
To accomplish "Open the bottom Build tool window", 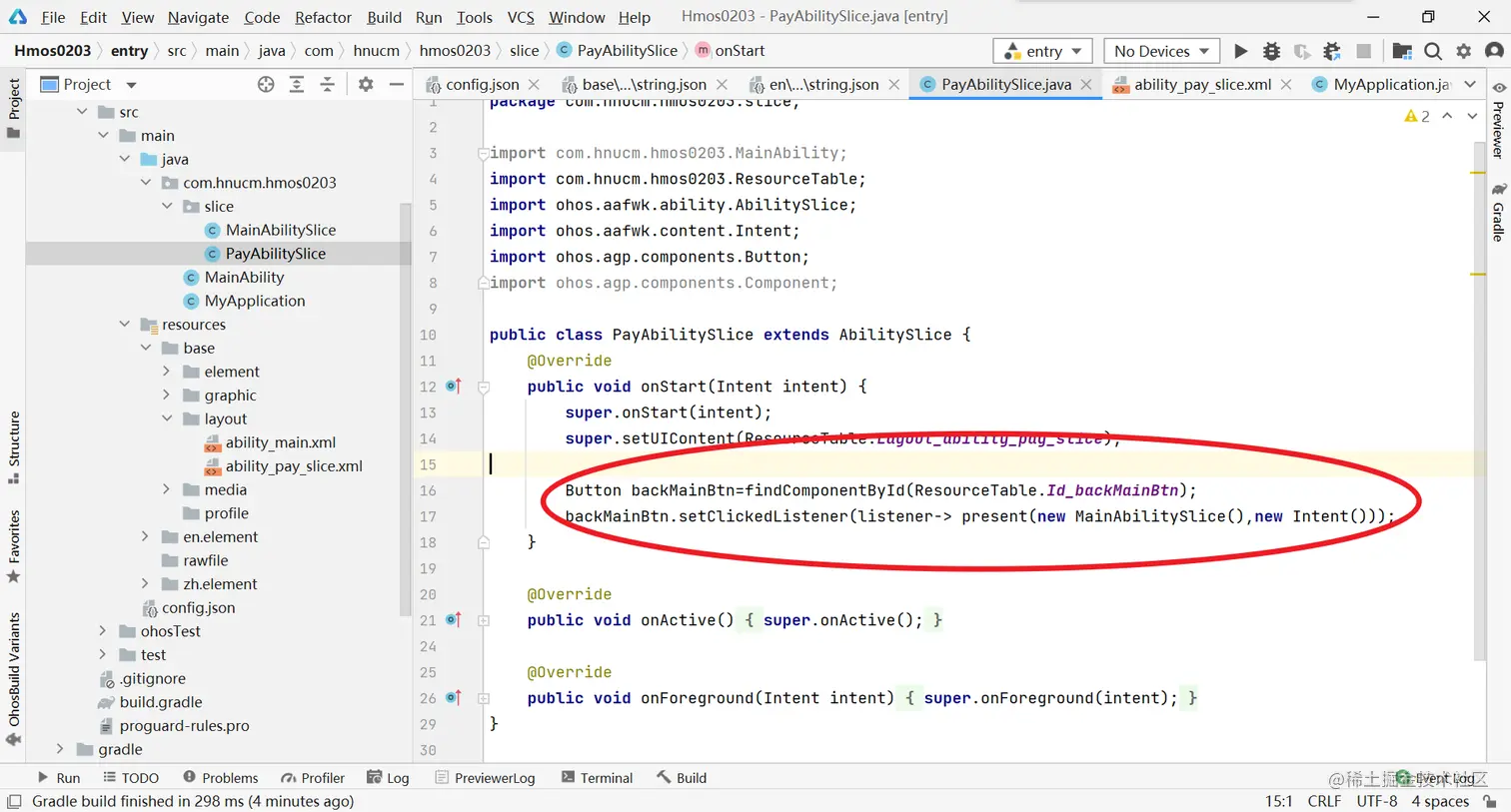I will click(682, 778).
